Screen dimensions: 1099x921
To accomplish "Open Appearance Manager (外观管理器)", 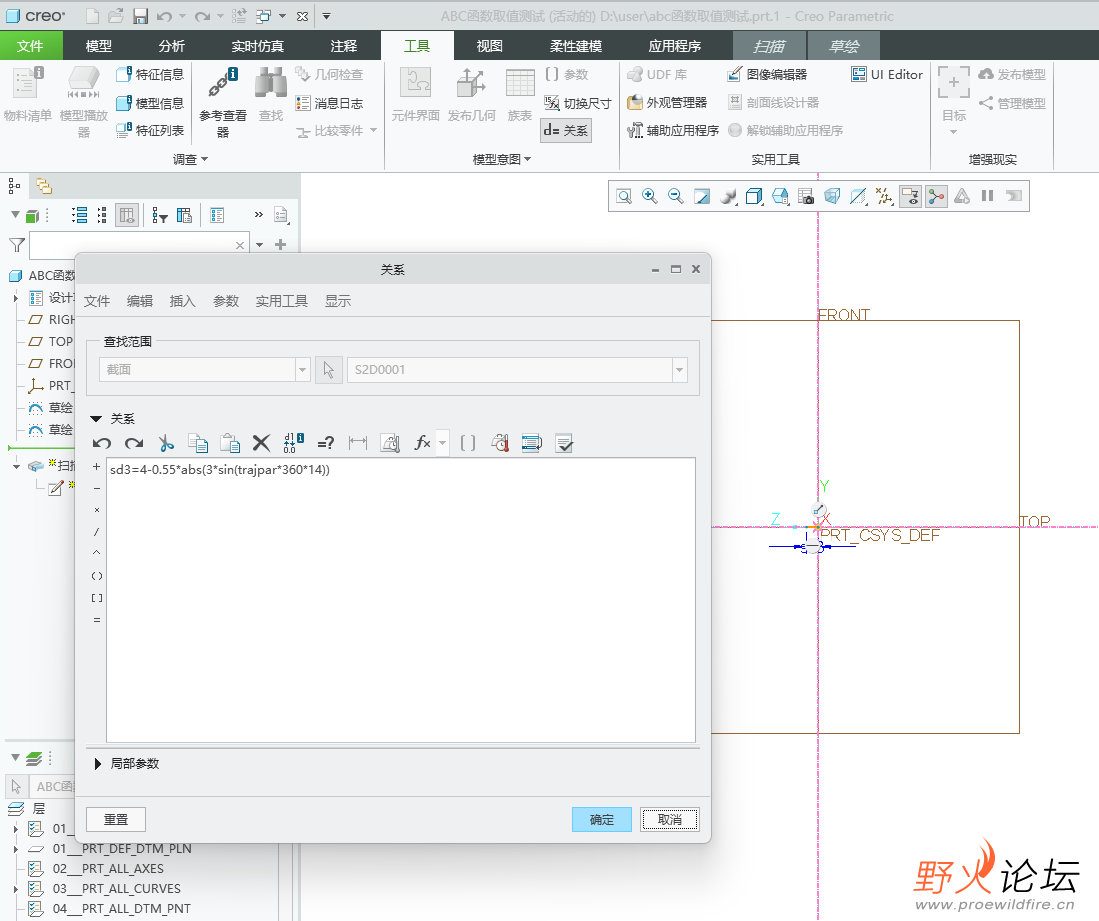I will (x=667, y=102).
